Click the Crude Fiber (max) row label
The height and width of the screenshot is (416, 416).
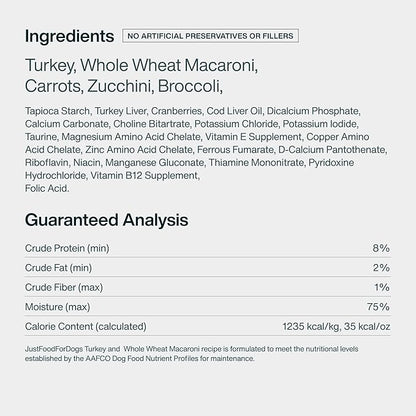pyautogui.click(x=64, y=287)
